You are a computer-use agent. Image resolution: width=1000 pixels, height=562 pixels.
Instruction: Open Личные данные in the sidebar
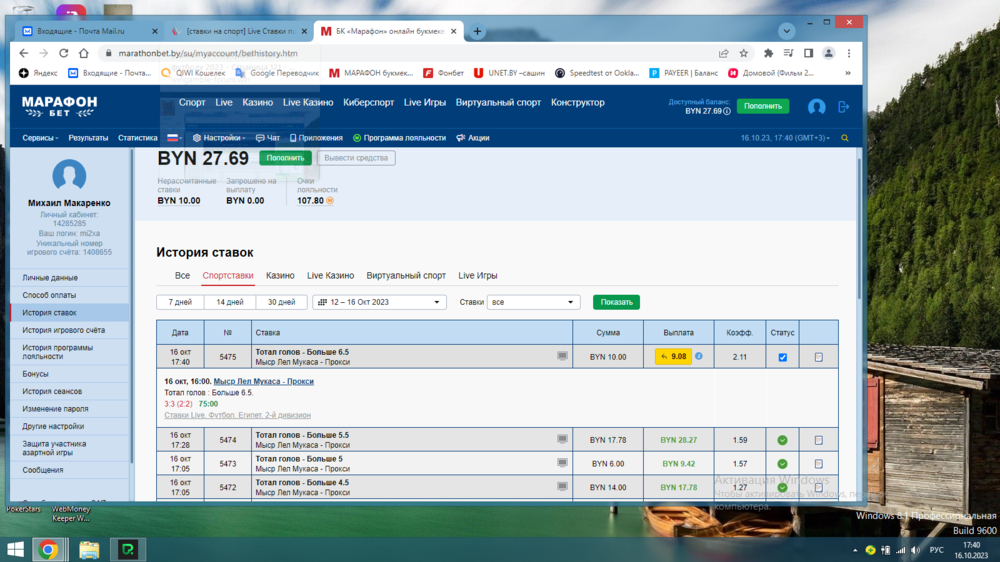point(50,277)
